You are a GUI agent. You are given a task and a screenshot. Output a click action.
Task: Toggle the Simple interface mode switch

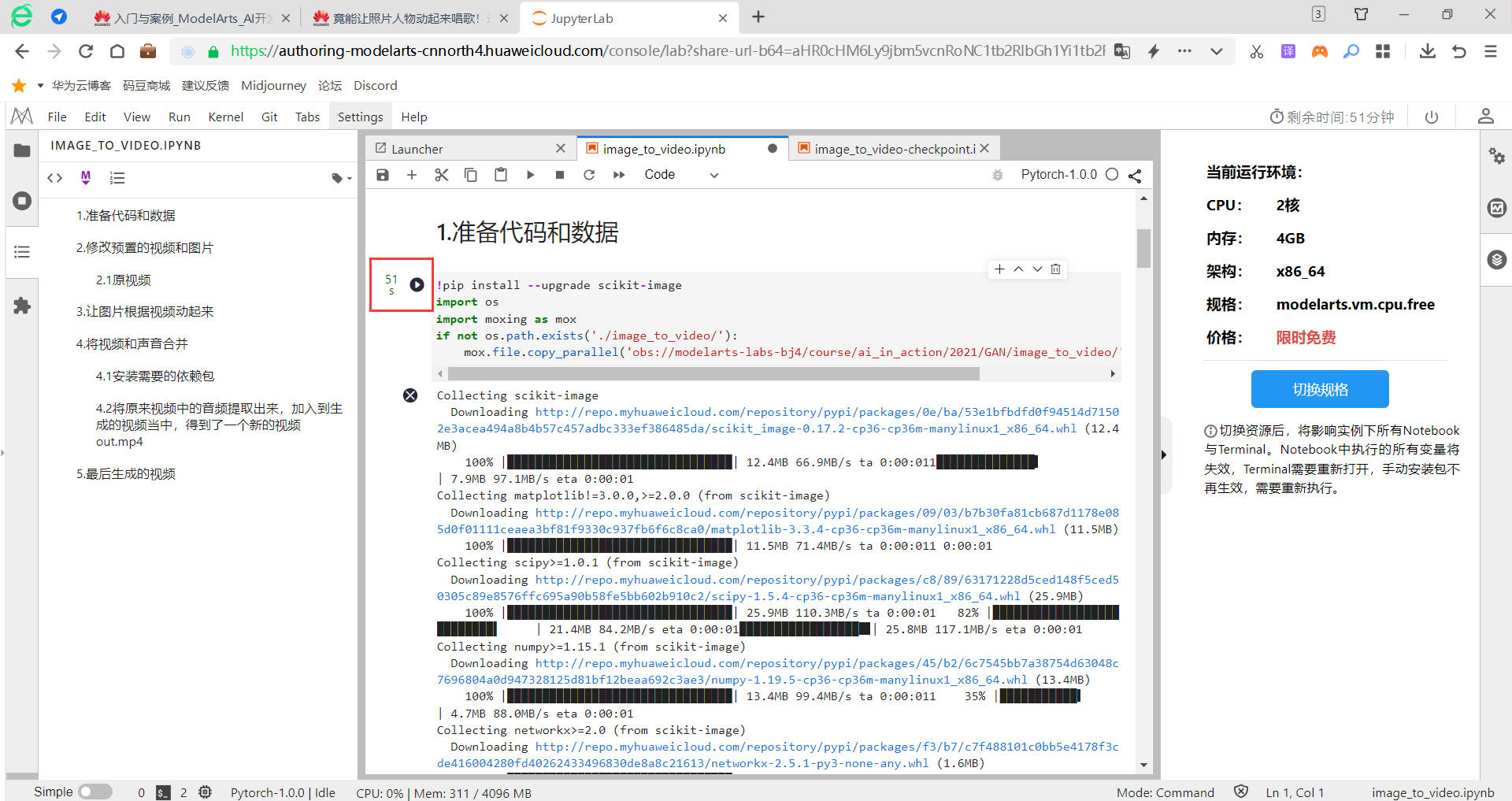coord(95,792)
